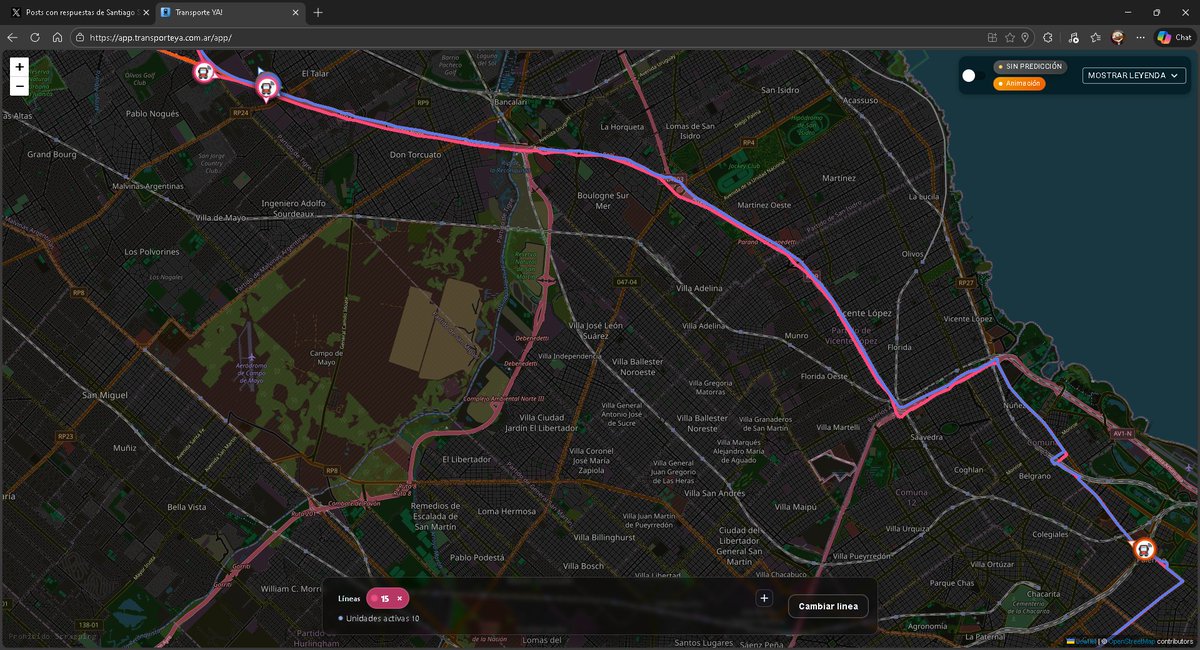Open a new browser tab
The width and height of the screenshot is (1200, 650).
click(x=318, y=12)
